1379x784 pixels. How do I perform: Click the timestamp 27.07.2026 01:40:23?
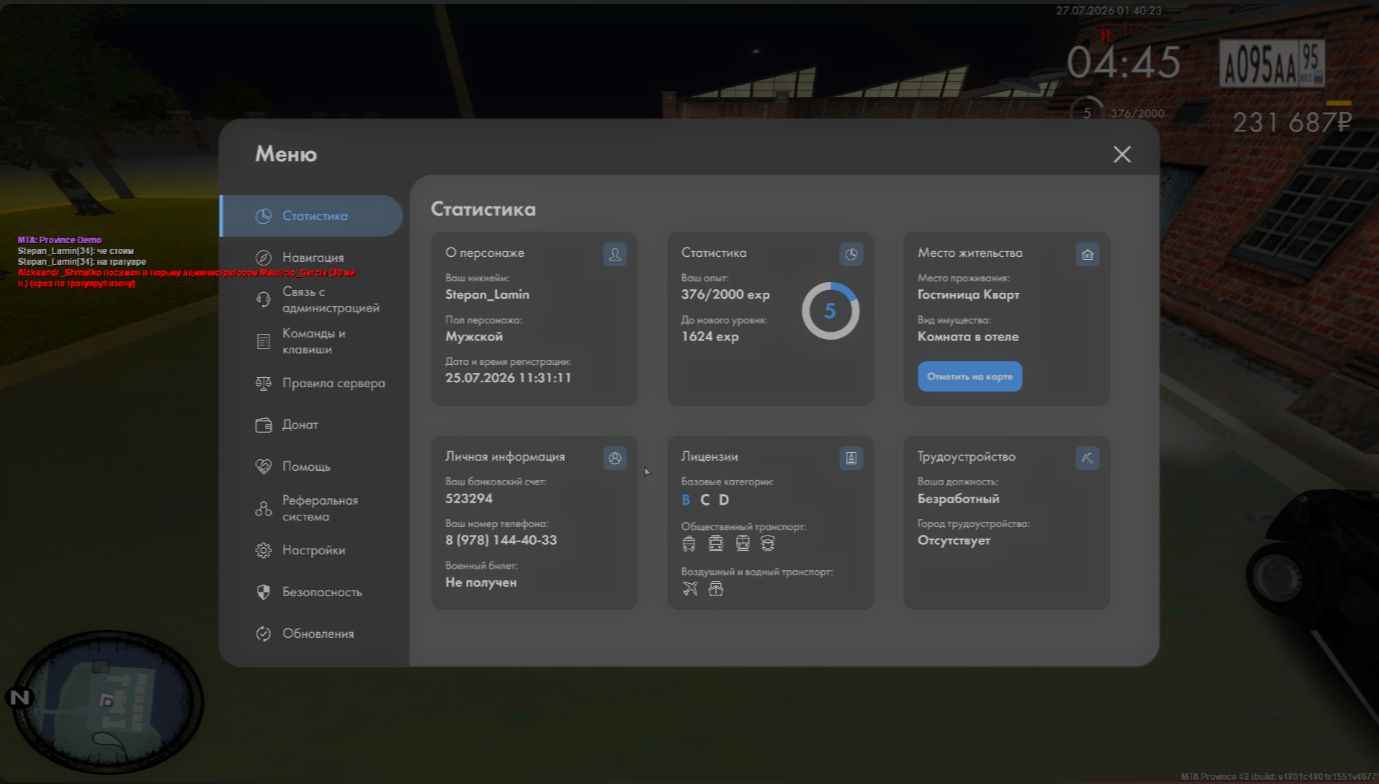click(x=1109, y=11)
